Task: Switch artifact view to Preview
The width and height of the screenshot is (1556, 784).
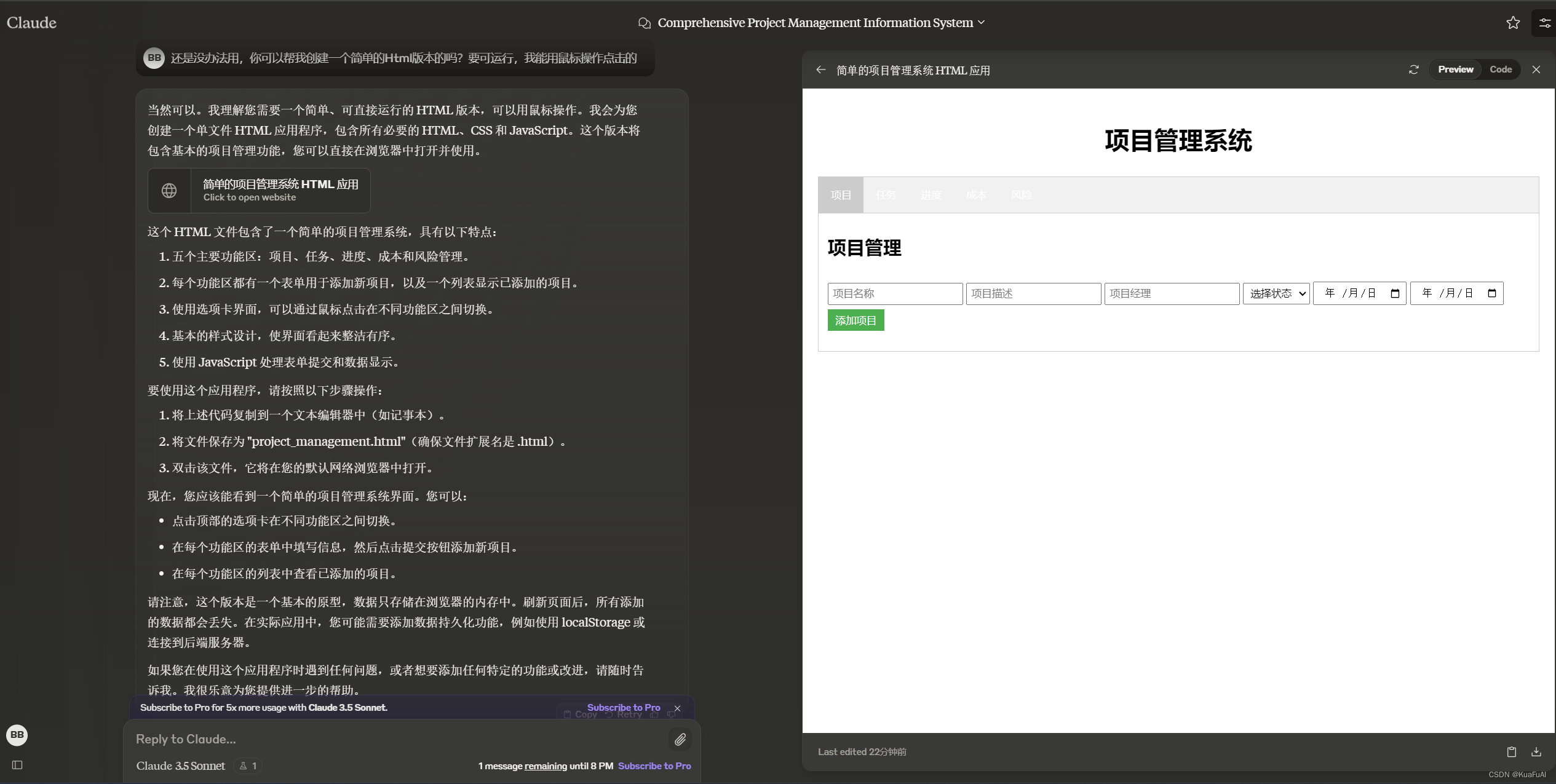Action: click(1455, 69)
